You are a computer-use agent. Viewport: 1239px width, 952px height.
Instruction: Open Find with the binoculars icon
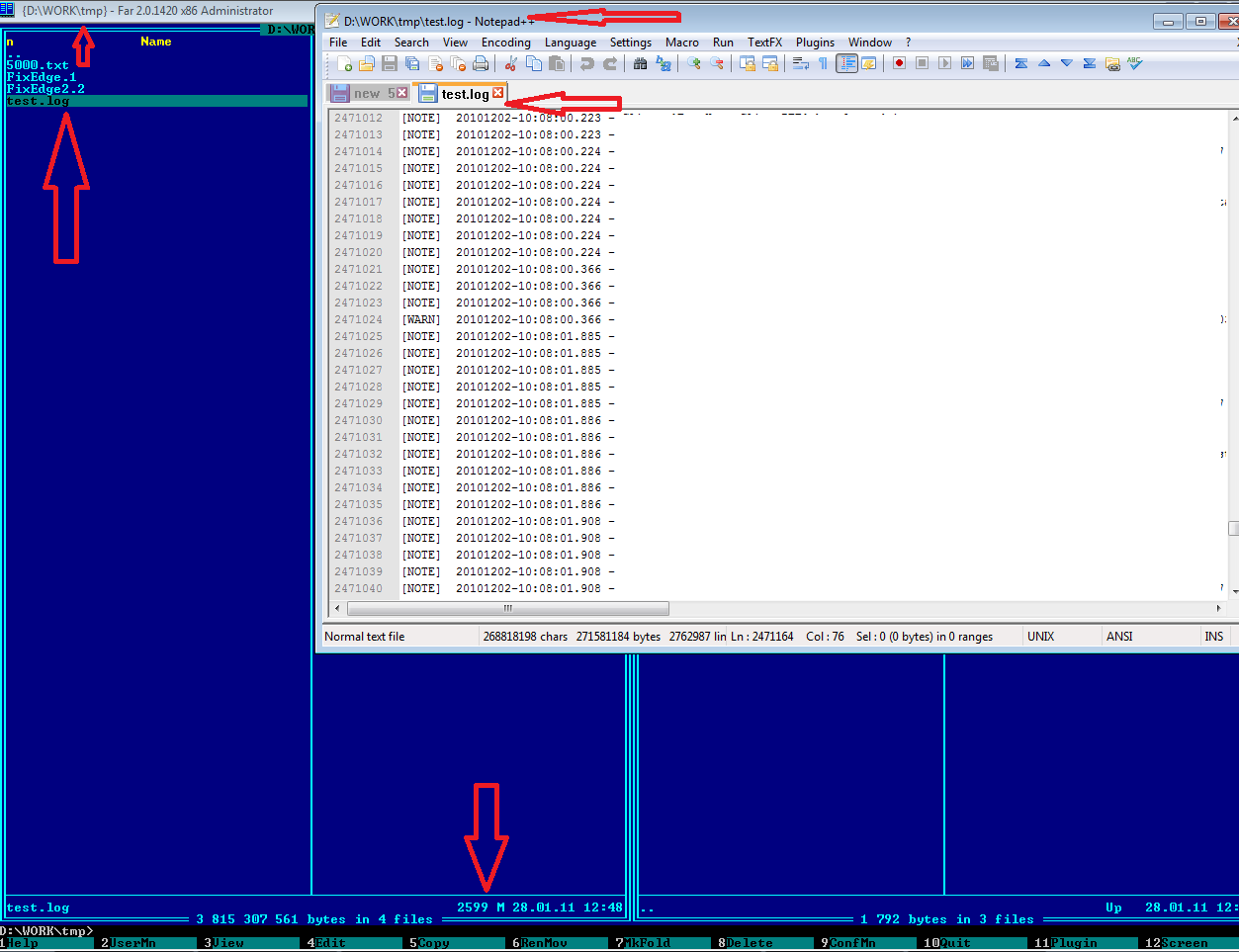click(x=640, y=63)
